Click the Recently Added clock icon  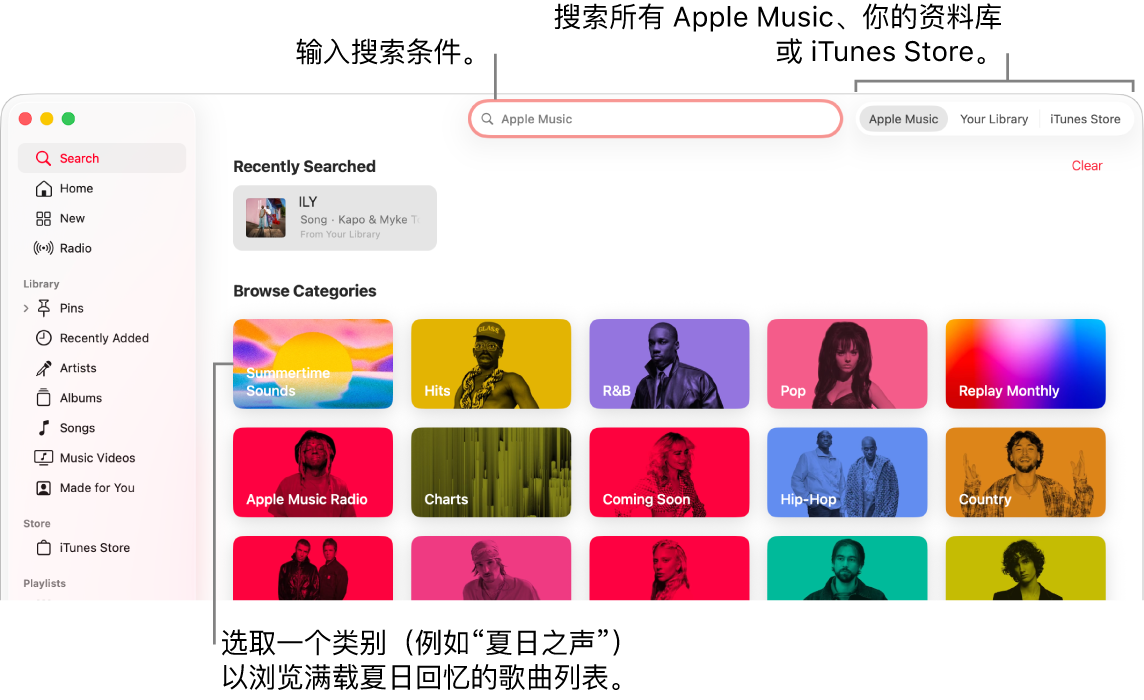(44, 338)
